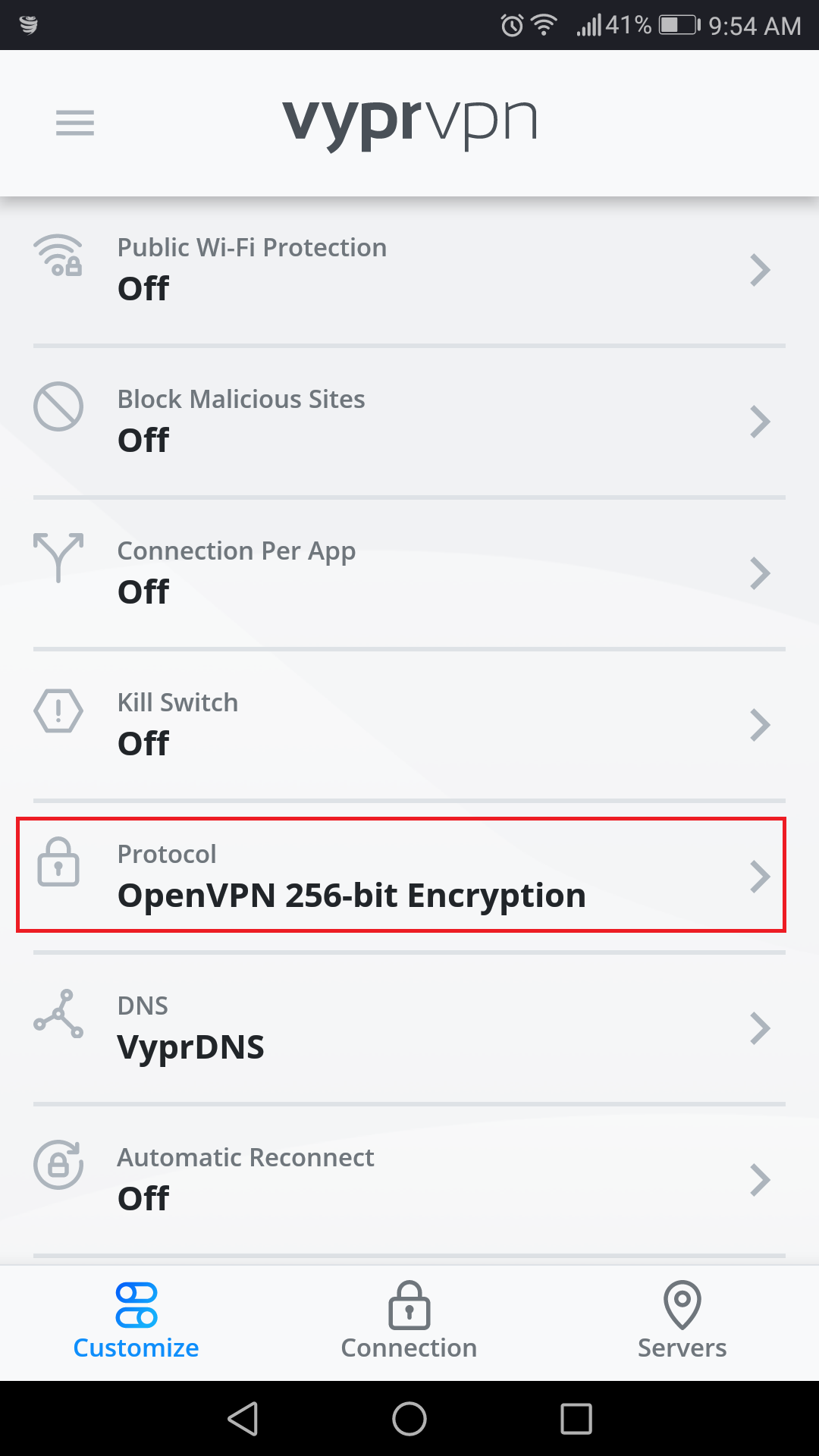Tap the Block Malicious Sites prohibited icon
This screenshot has width=819, height=1456.
(58, 406)
